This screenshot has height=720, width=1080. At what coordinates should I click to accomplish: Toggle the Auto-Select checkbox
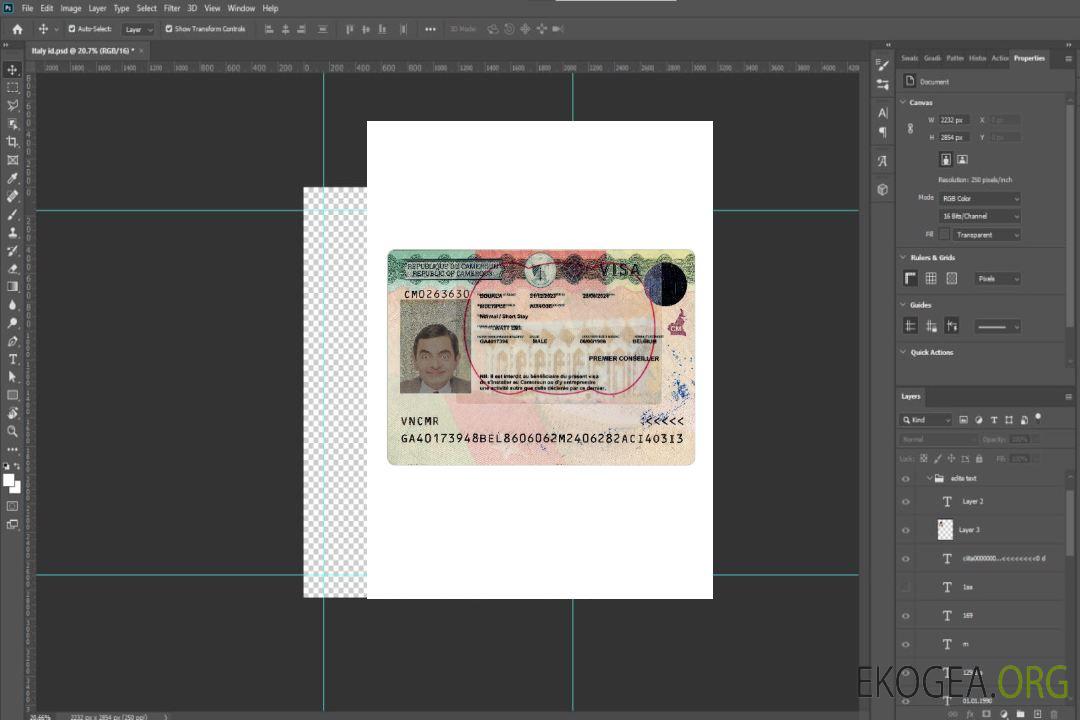[x=72, y=29]
